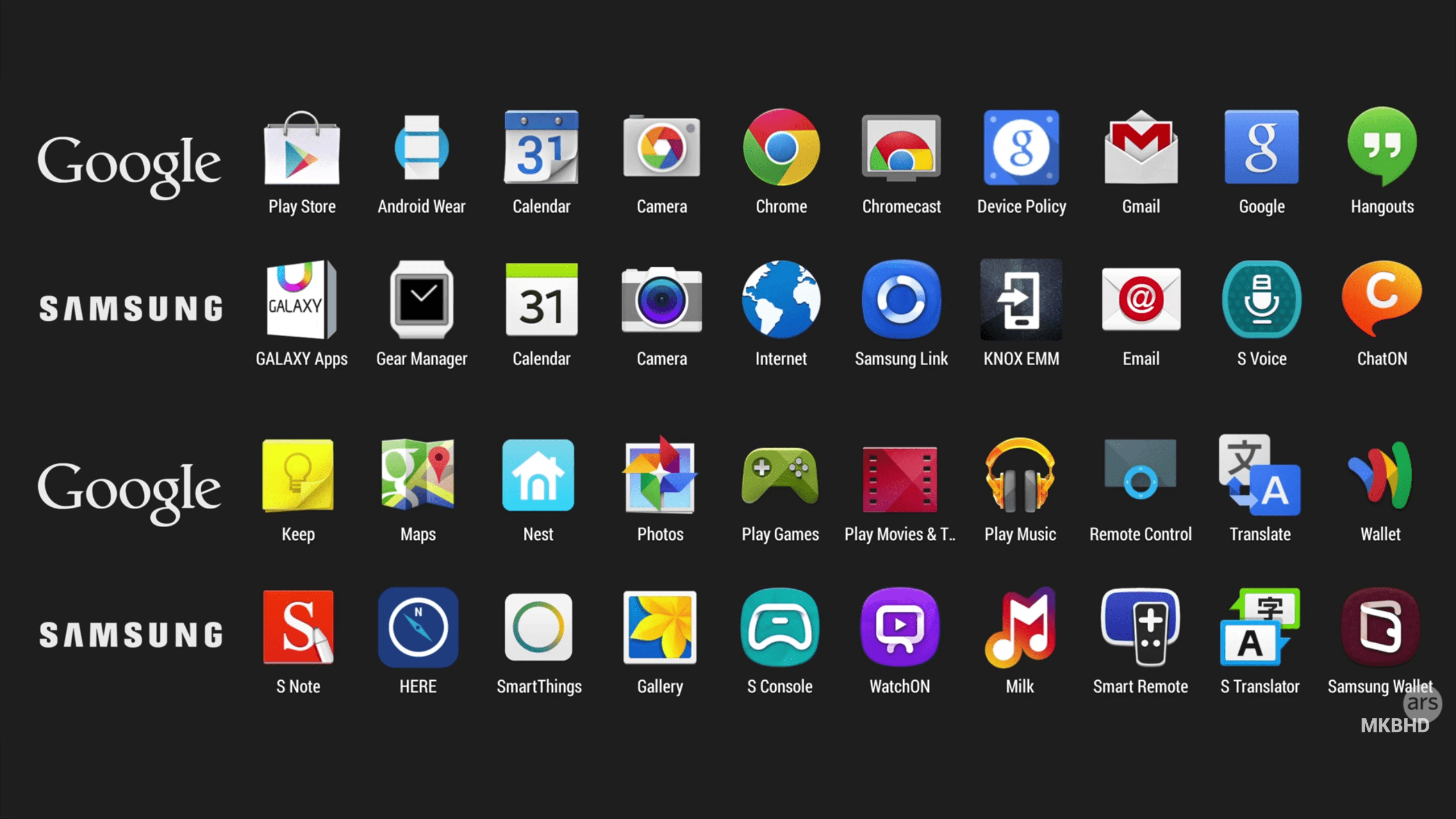The width and height of the screenshot is (1456, 819).
Task: Tap the Google Wallet icon
Action: (1380, 475)
